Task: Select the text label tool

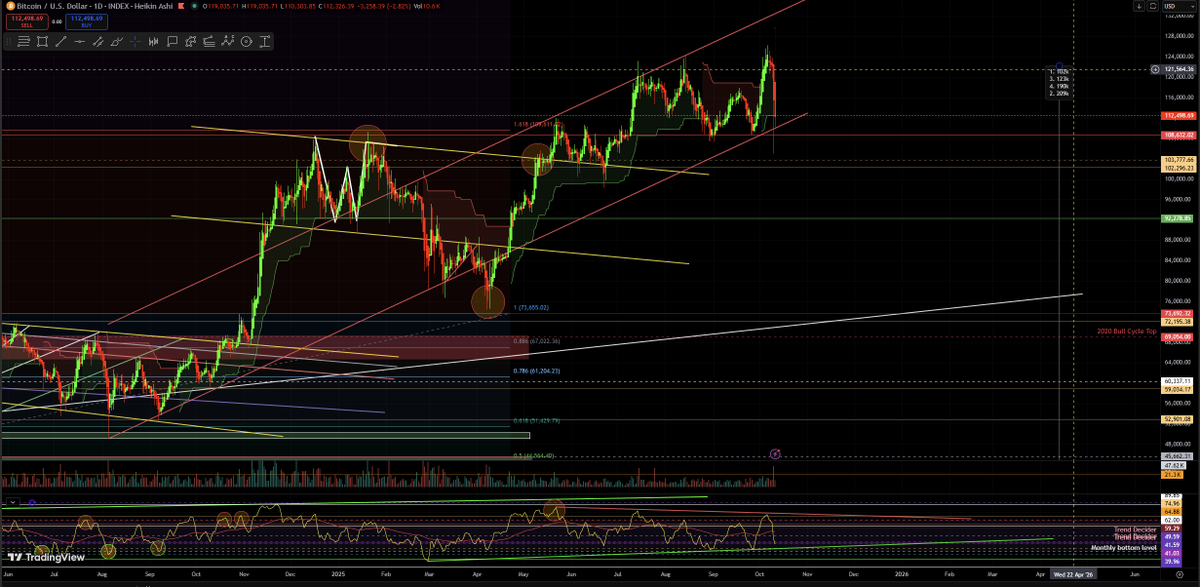Action: [265, 41]
